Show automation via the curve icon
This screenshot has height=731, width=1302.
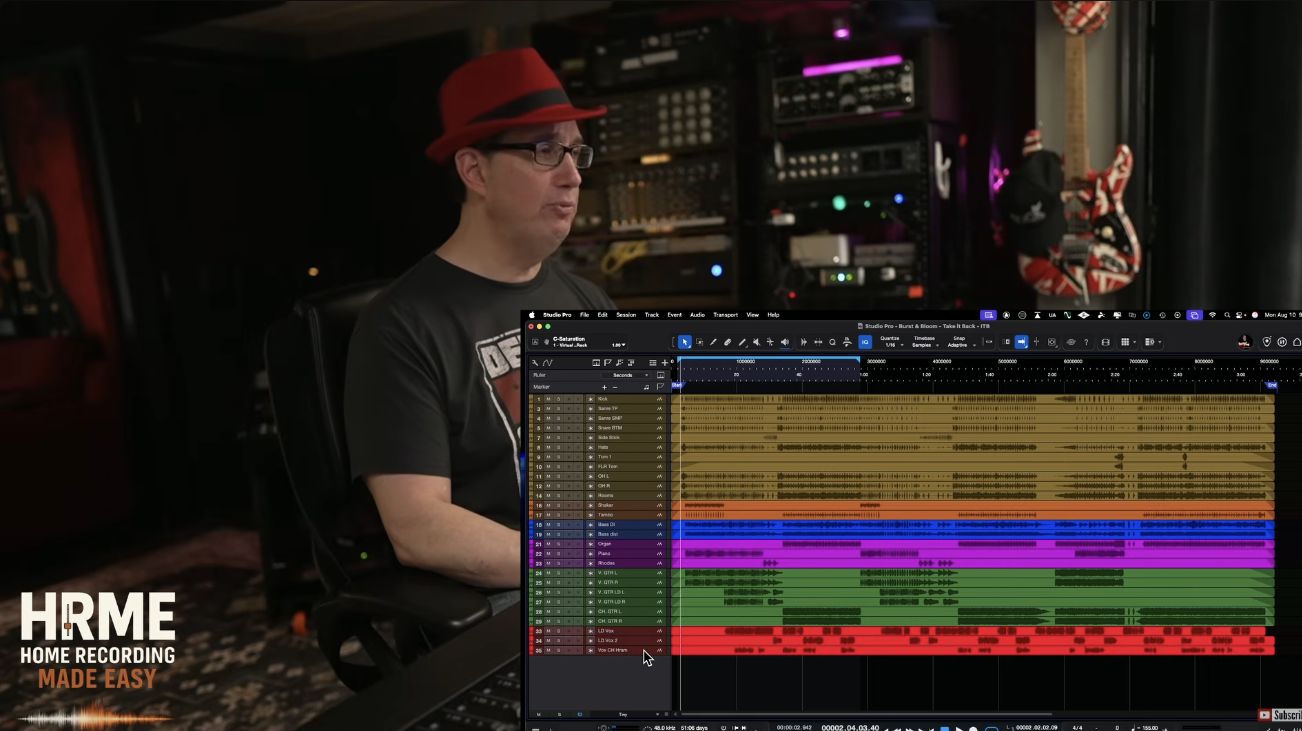coord(548,363)
